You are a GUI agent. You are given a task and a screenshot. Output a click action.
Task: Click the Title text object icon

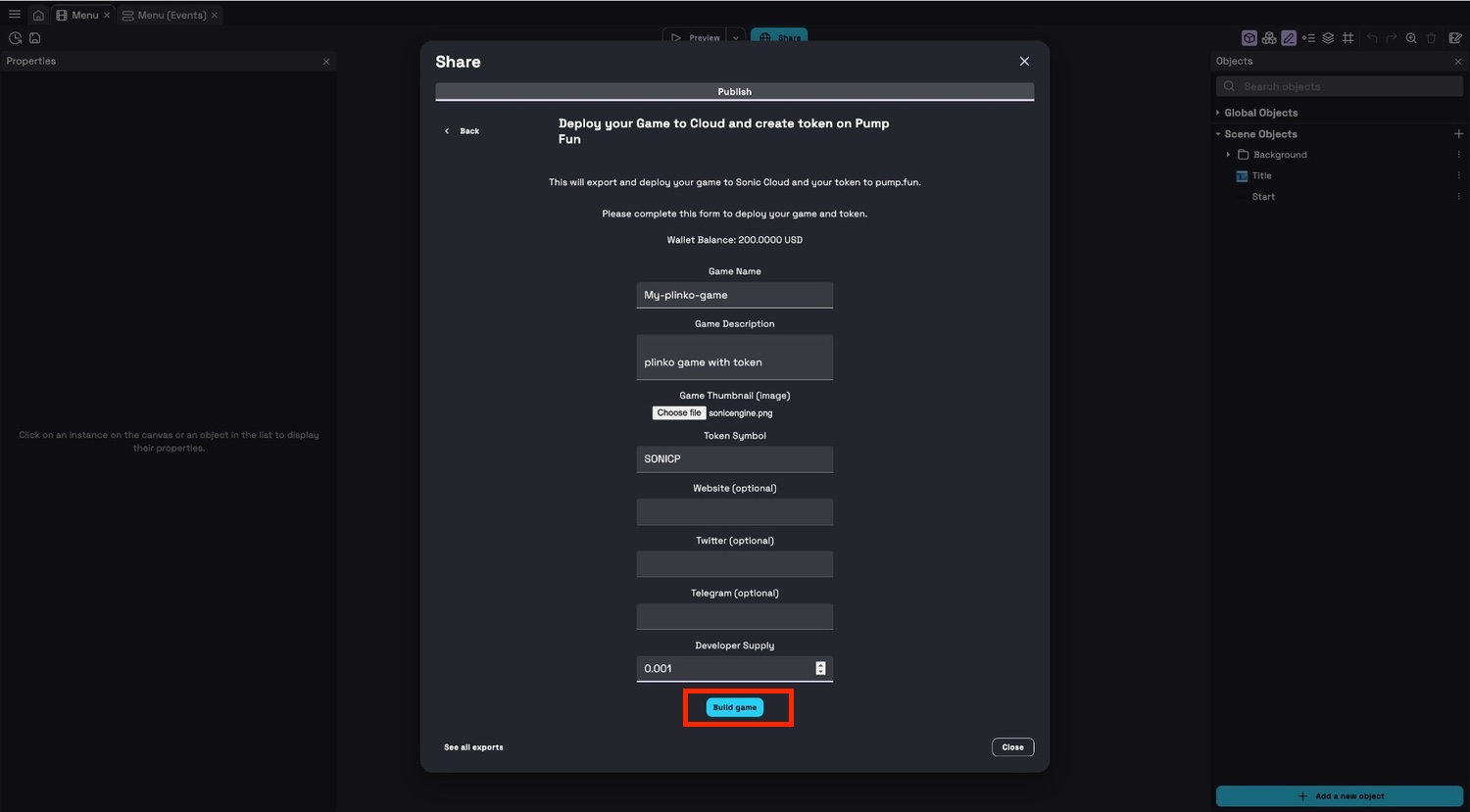coord(1242,176)
